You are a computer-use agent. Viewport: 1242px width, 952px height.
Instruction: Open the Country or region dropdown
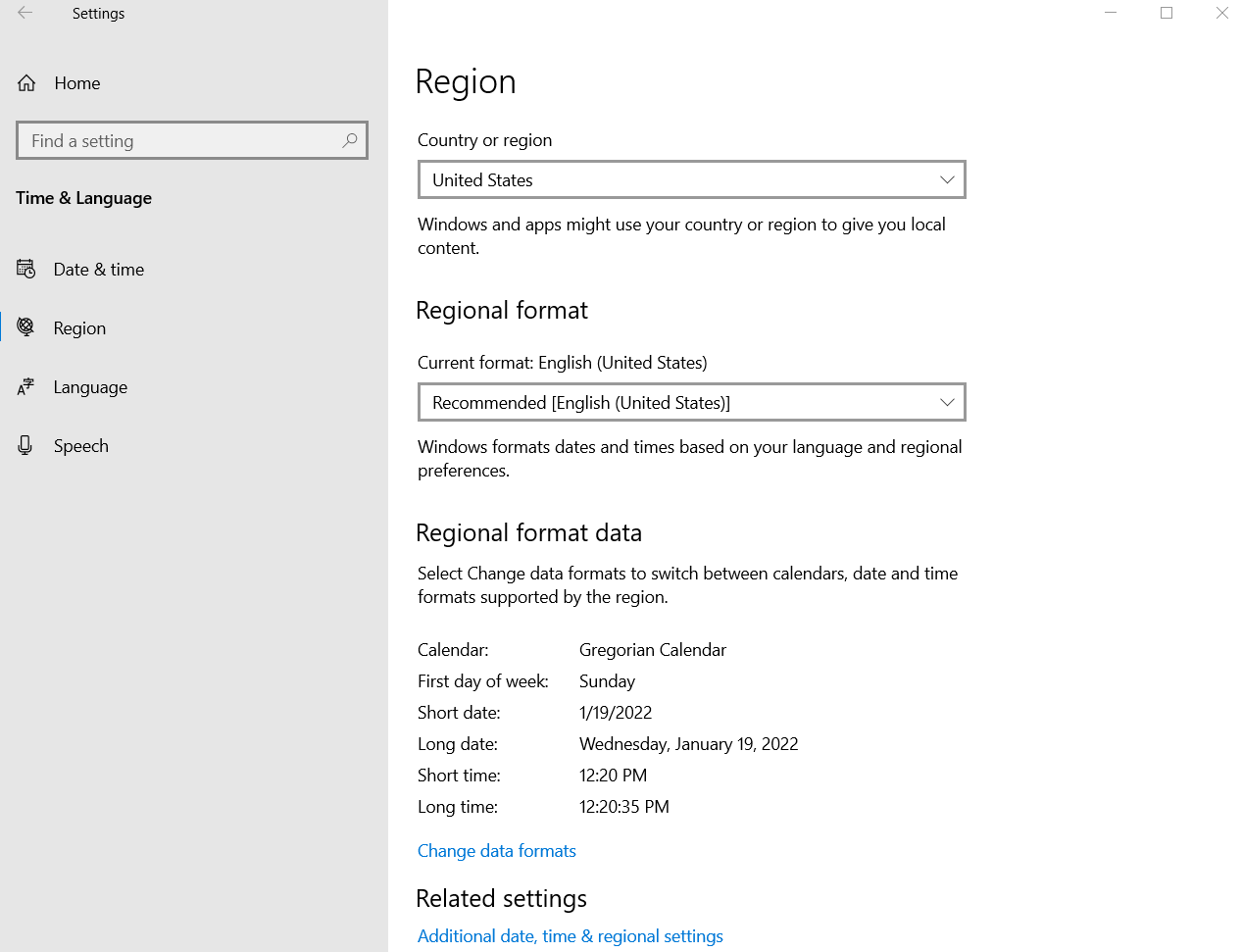pos(692,179)
